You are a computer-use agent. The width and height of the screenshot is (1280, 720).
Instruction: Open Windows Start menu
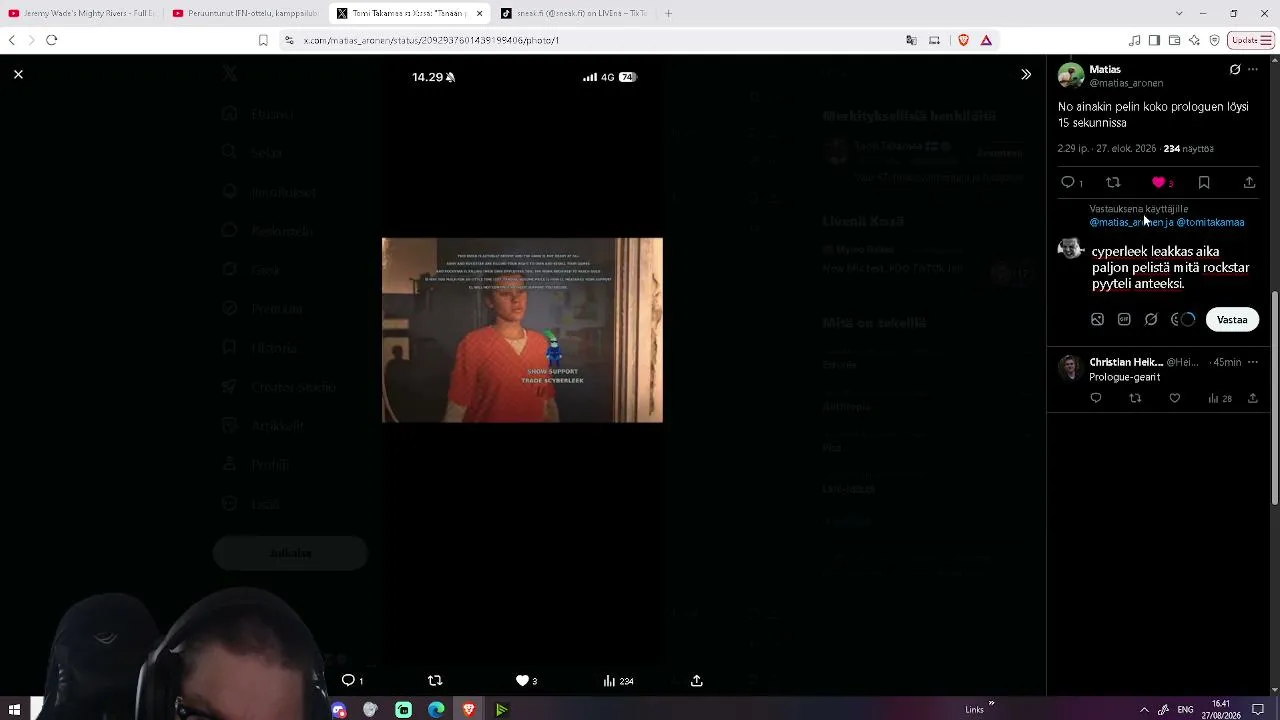pyautogui.click(x=14, y=709)
